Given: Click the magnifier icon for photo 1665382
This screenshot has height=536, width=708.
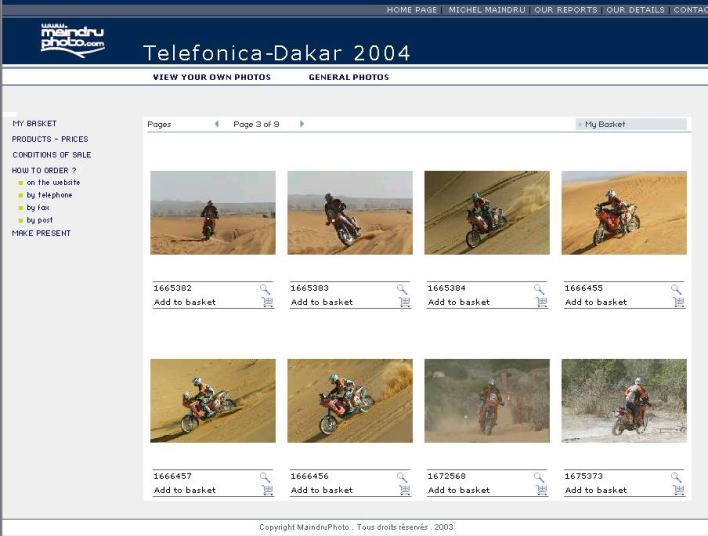Looking at the screenshot, I should tap(265, 289).
